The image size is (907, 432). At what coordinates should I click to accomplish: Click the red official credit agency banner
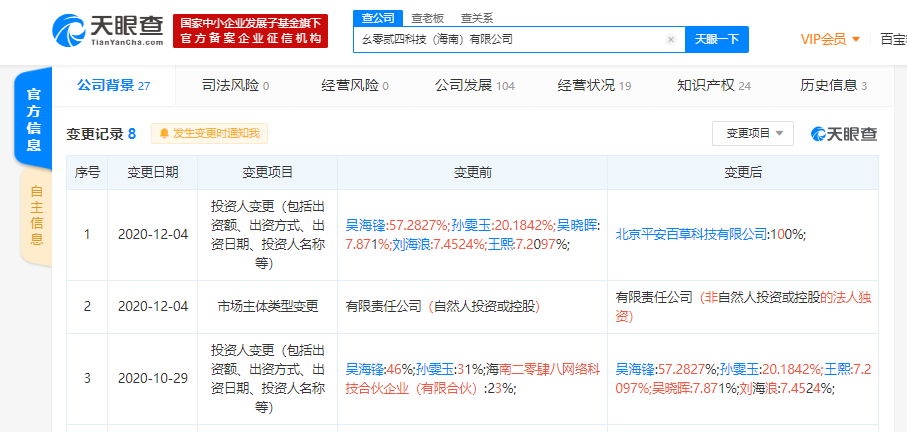[250, 30]
